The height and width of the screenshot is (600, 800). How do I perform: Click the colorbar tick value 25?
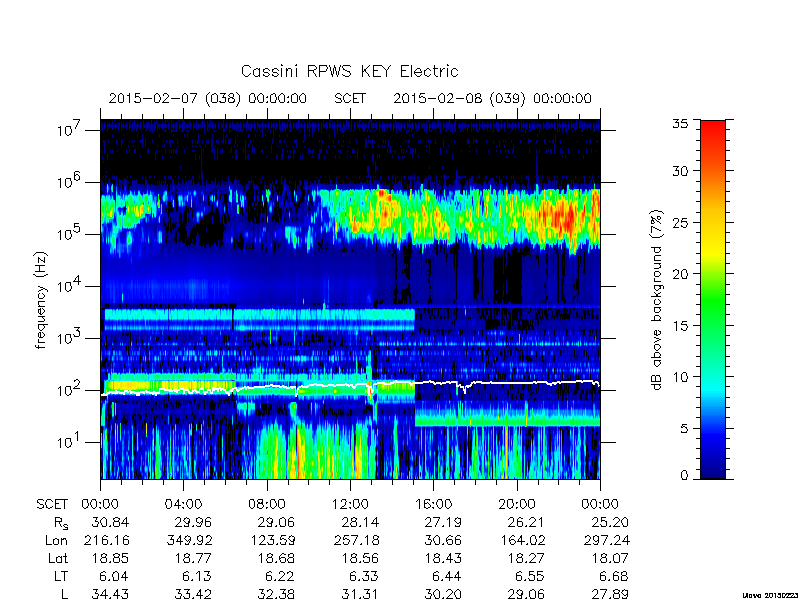(681, 222)
